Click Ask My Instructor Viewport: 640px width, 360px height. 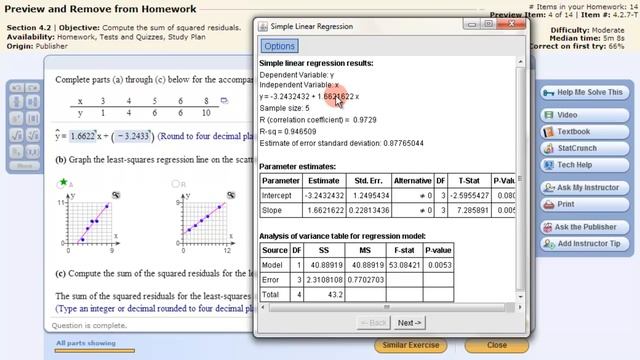coord(585,188)
